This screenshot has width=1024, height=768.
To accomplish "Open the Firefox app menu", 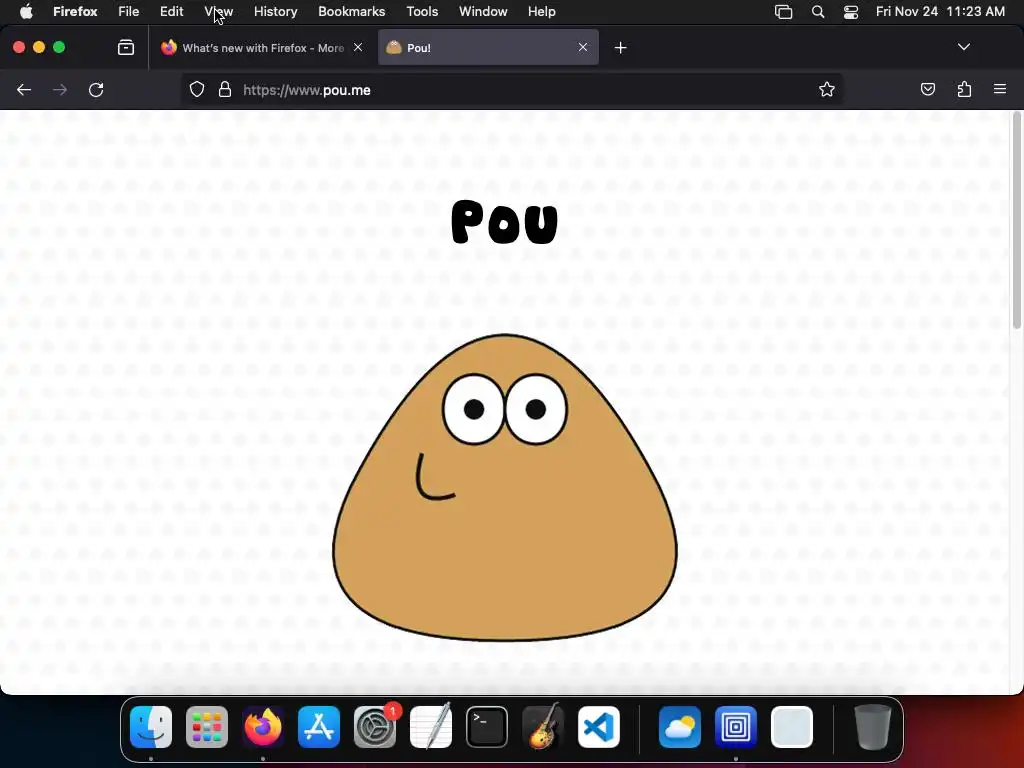I will click(75, 11).
